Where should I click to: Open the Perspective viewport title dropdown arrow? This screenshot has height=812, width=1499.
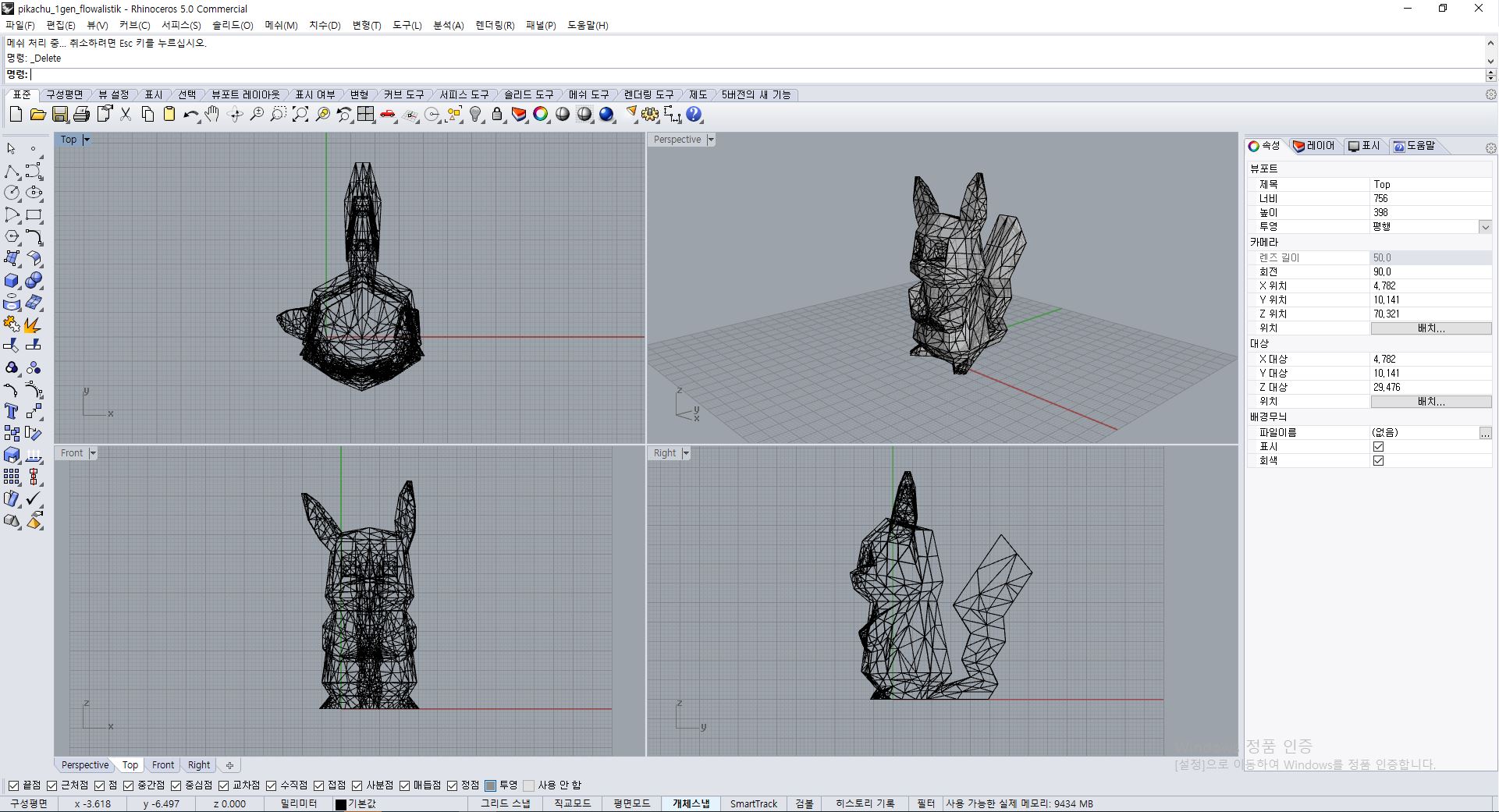711,140
